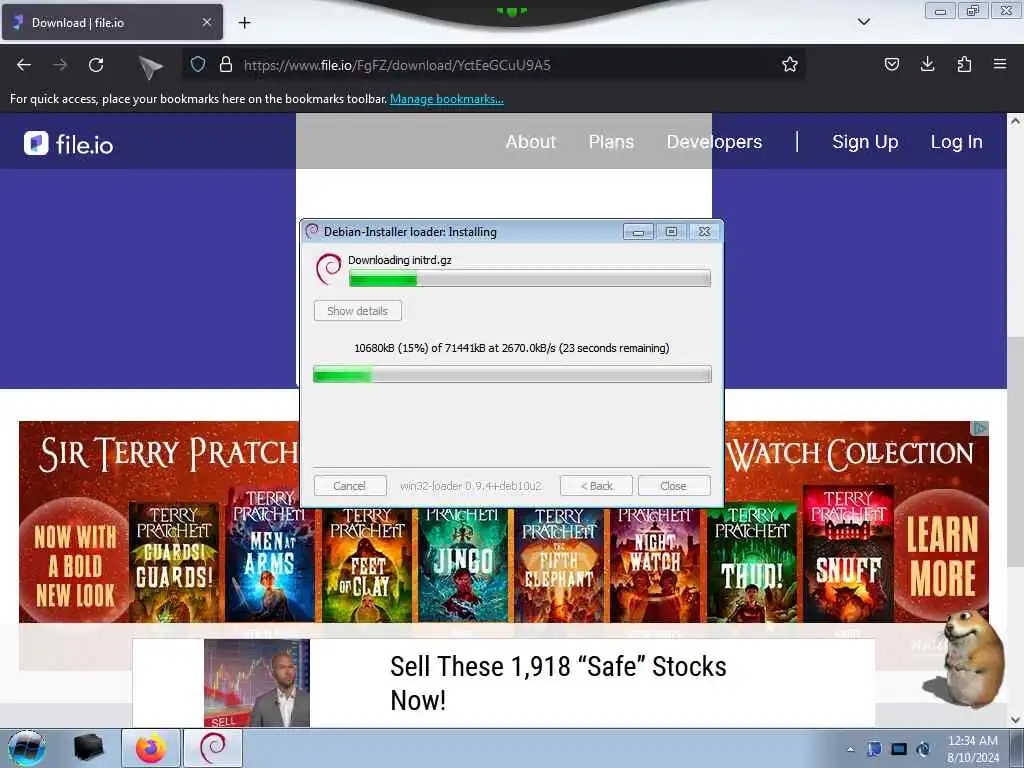Click the Feet of Clay book cover
1024x768 pixels.
coord(367,566)
